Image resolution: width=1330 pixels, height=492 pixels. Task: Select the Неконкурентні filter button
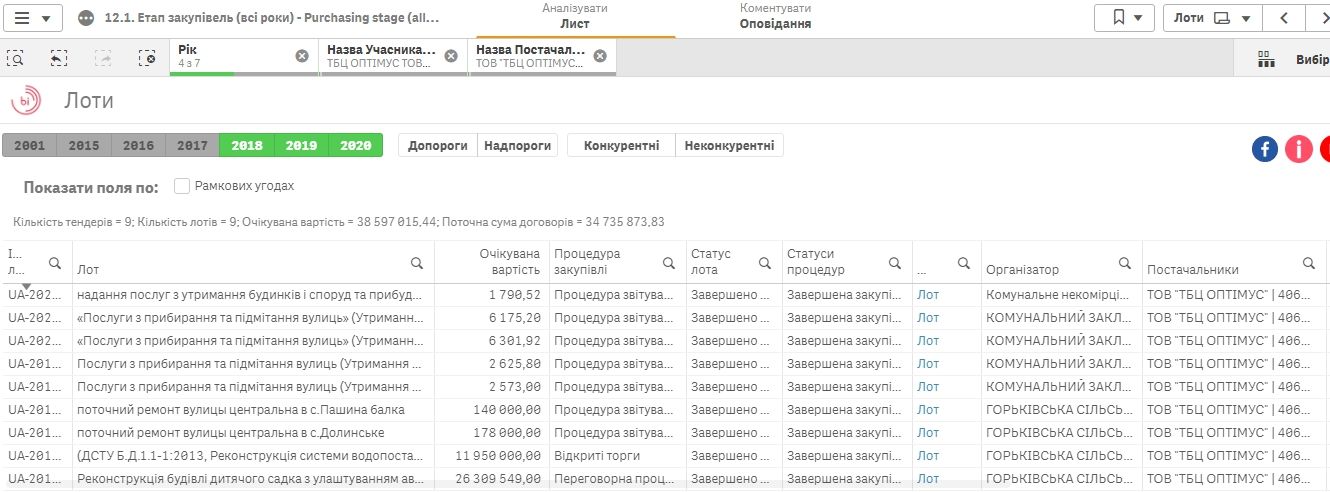coord(730,145)
